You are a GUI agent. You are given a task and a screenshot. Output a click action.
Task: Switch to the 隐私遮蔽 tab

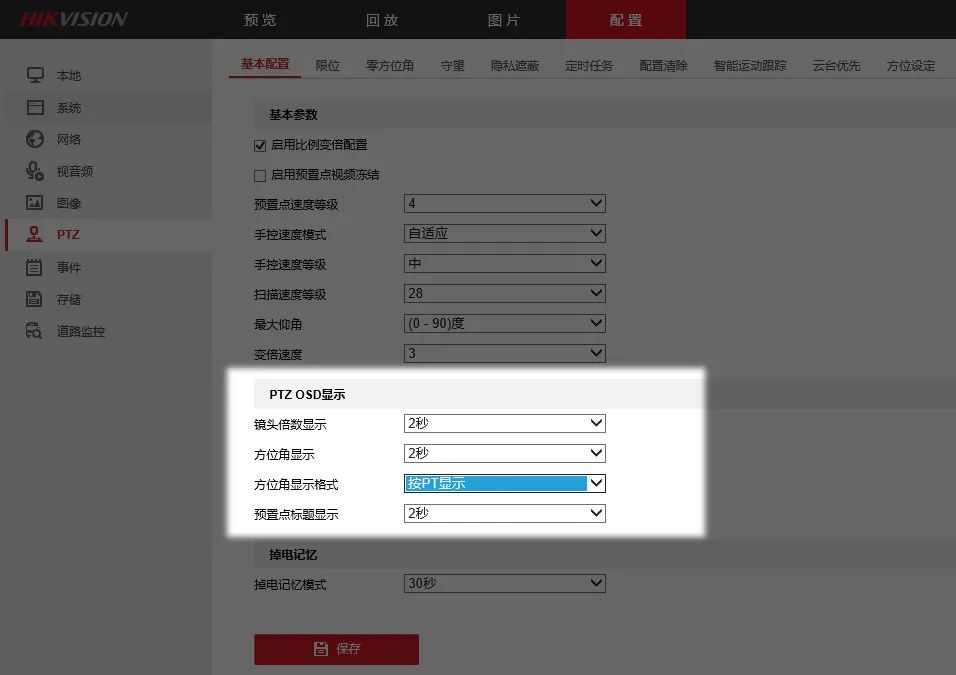point(514,66)
